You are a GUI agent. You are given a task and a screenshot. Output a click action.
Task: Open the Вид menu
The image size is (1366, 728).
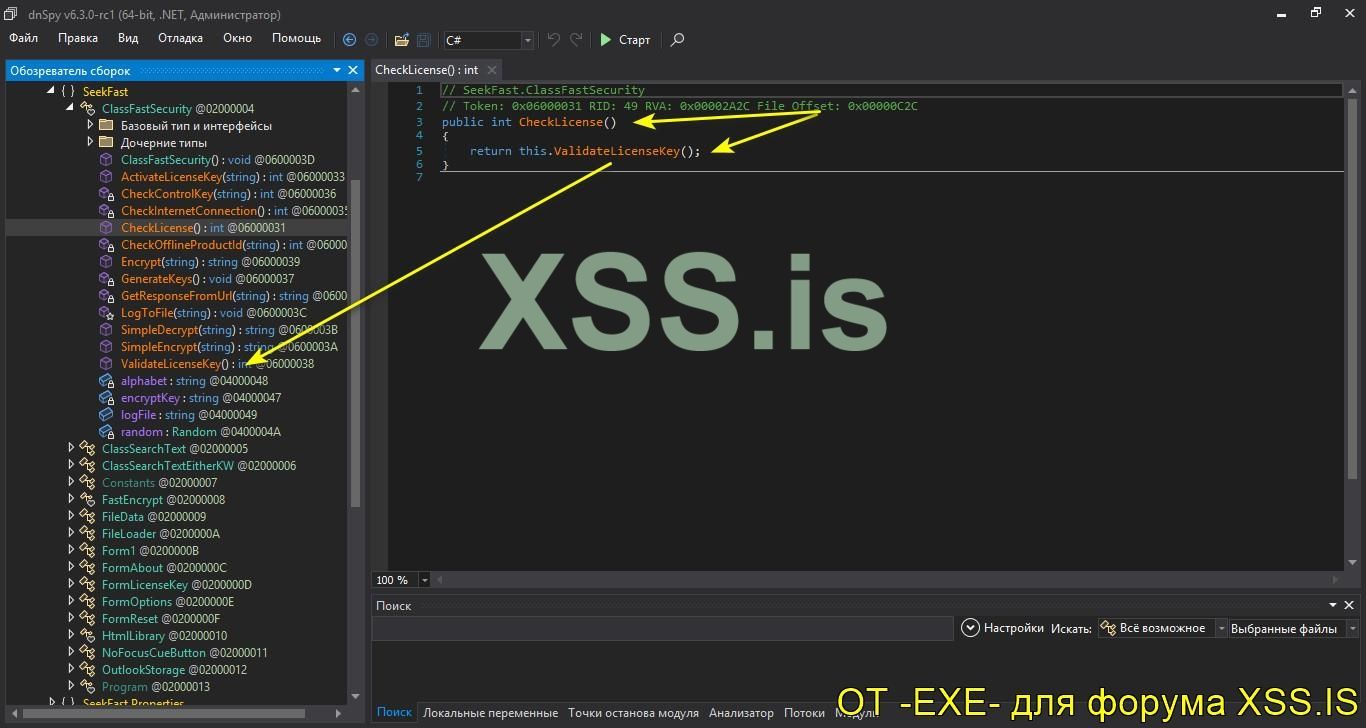tap(128, 39)
